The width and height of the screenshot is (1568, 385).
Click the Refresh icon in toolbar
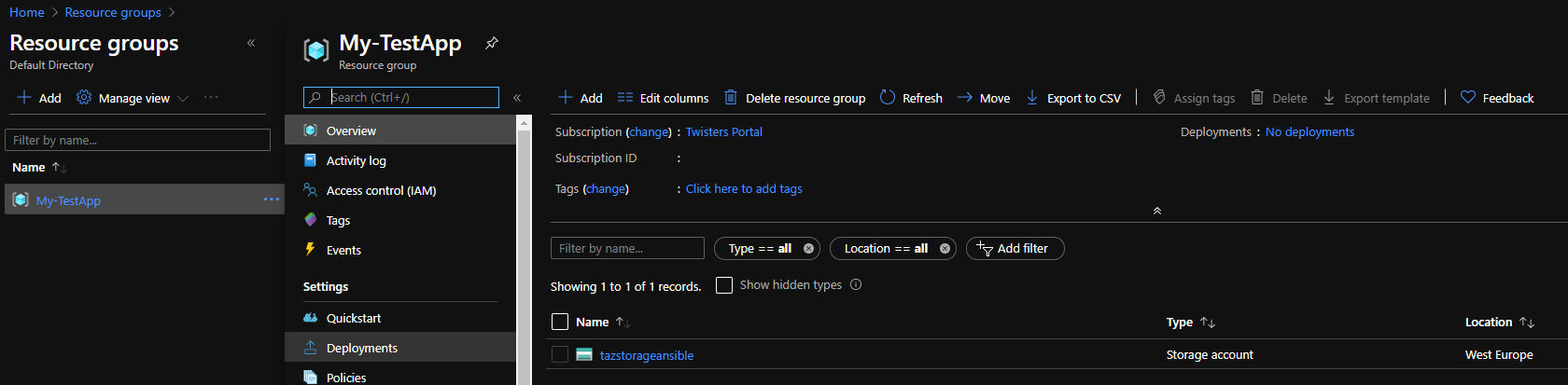click(x=888, y=97)
